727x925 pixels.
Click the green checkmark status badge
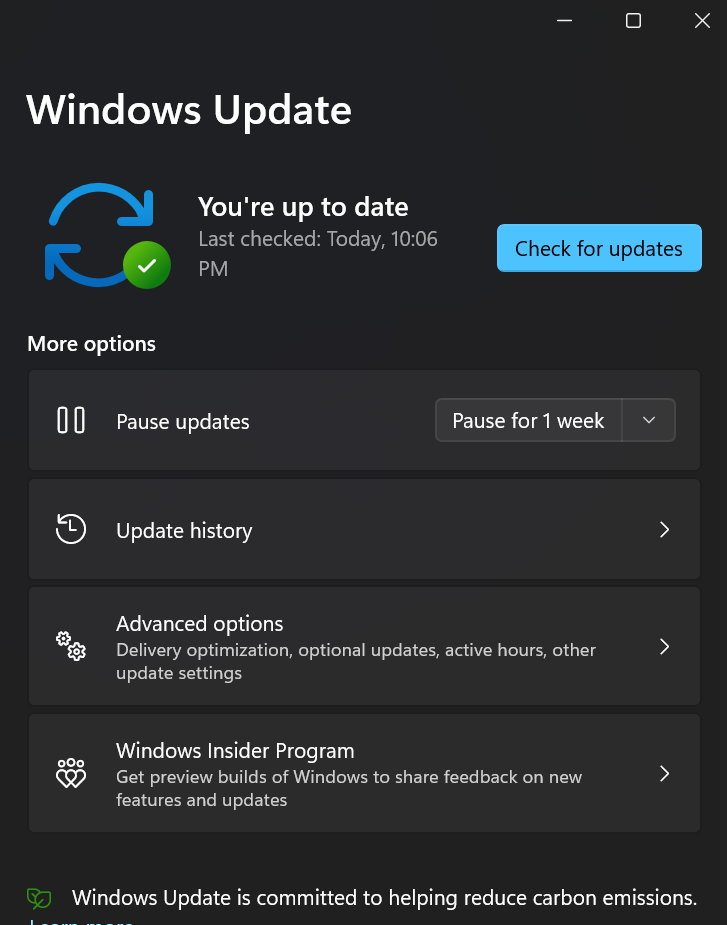pyautogui.click(x=147, y=265)
